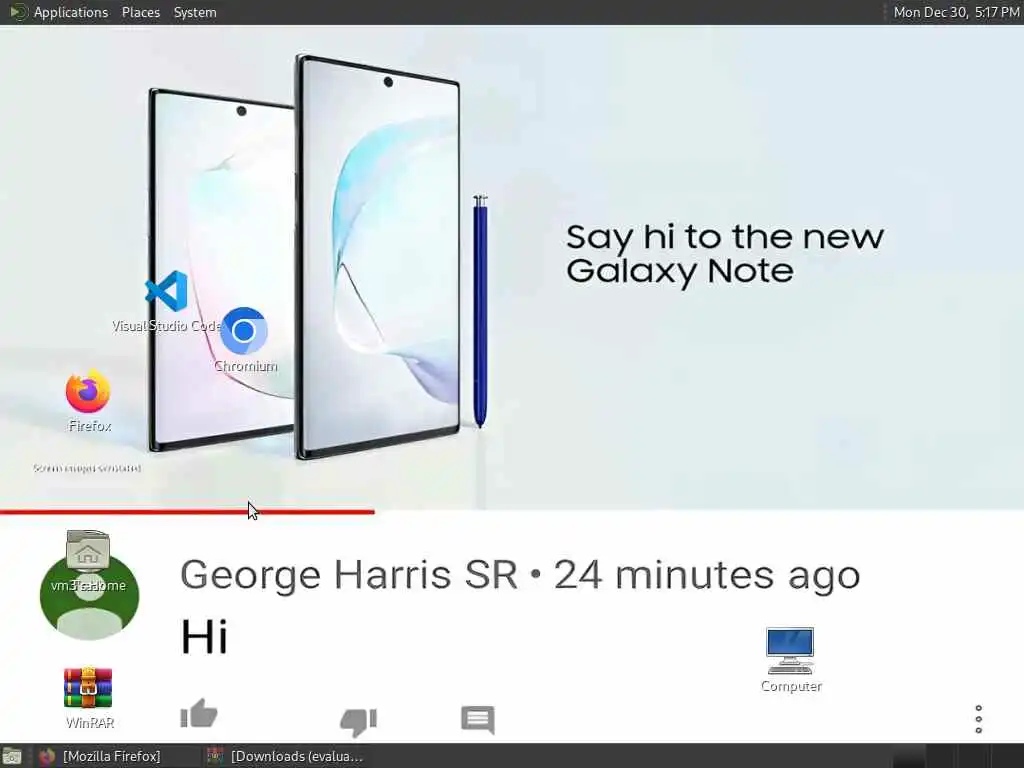Switch to the Downloads (evalua... taskbar window
The image size is (1024, 768).
point(285,756)
